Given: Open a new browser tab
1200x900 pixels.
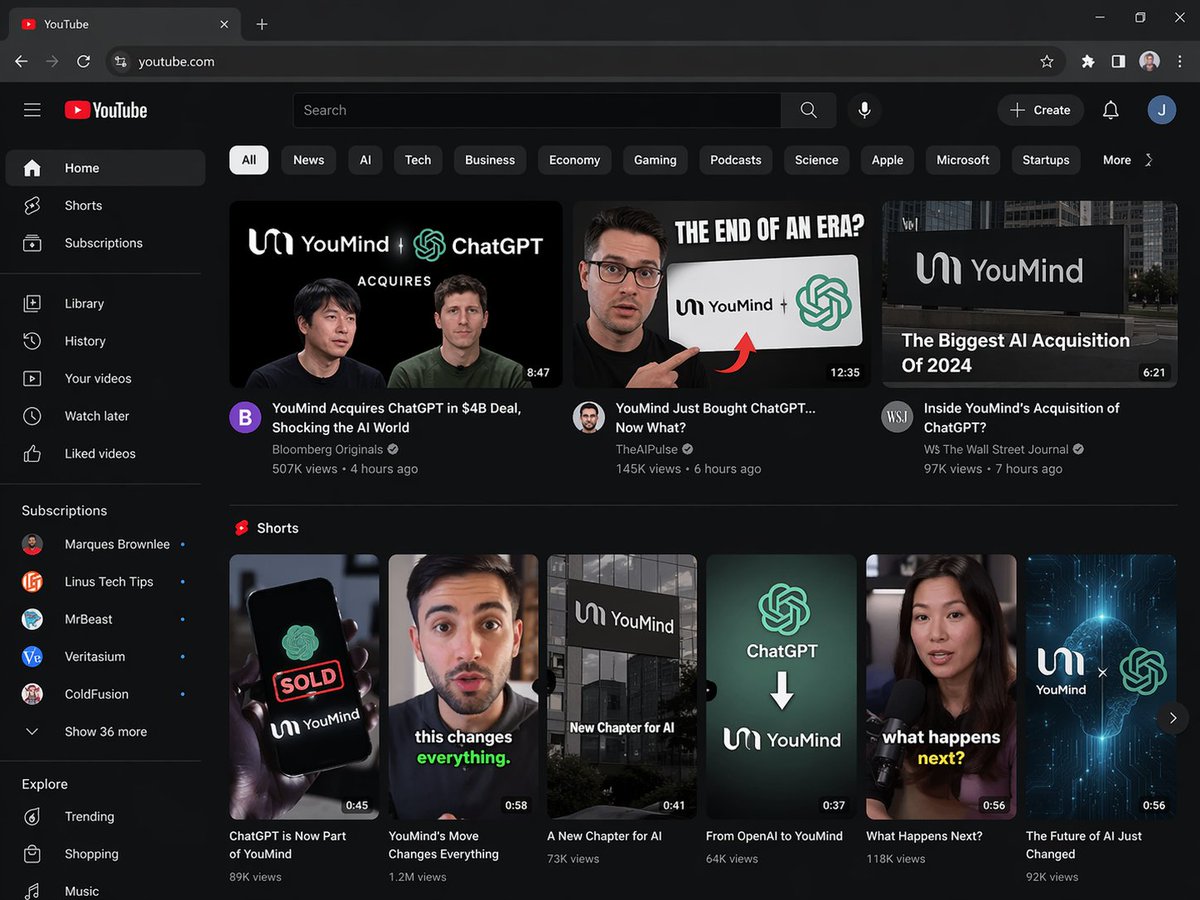Looking at the screenshot, I should click(262, 24).
